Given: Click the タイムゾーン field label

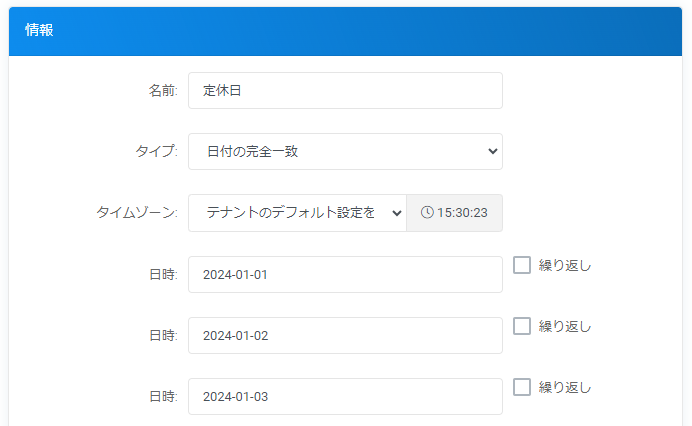Looking at the screenshot, I should [137, 213].
